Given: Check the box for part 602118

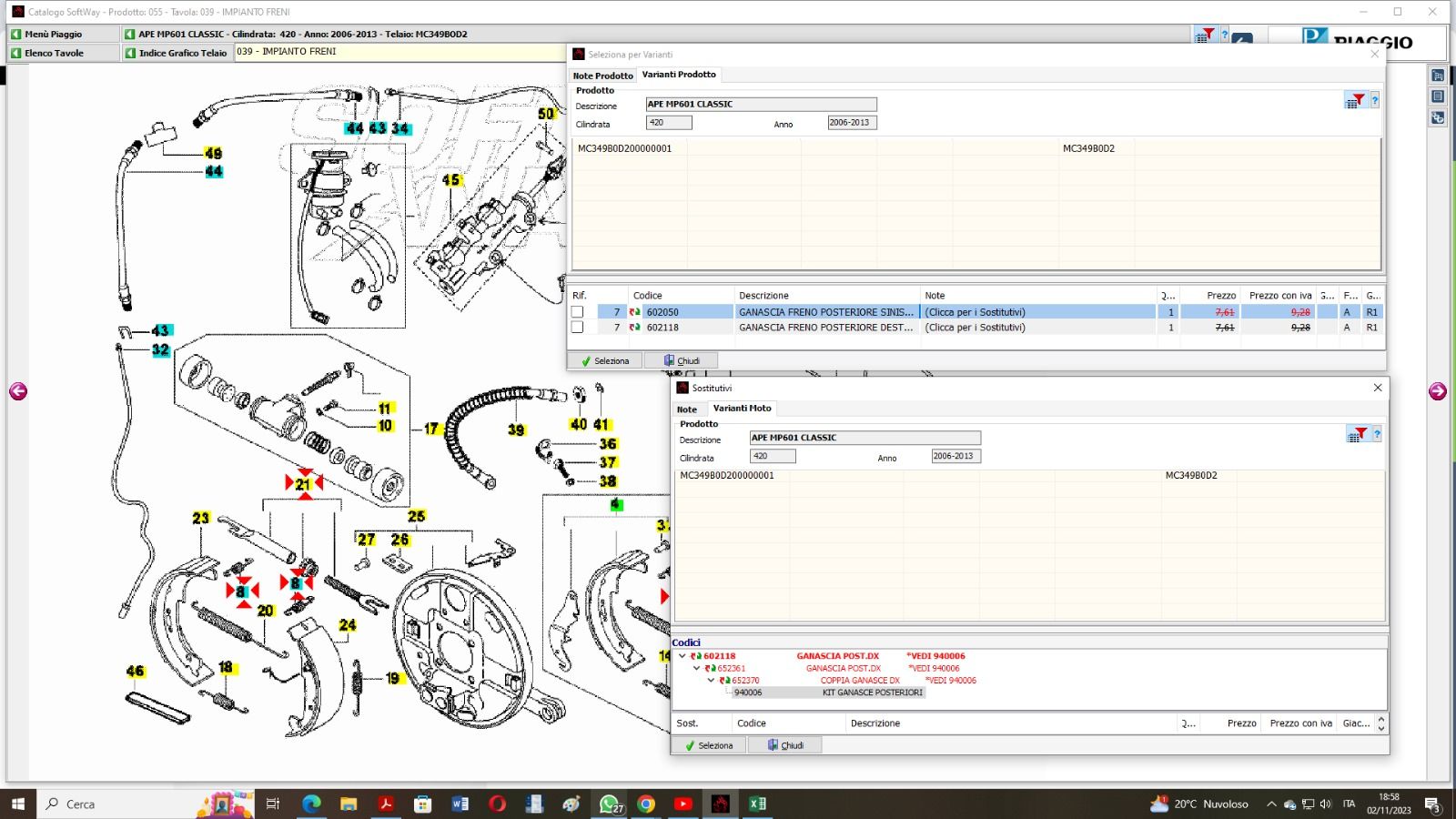Looking at the screenshot, I should 577,328.
